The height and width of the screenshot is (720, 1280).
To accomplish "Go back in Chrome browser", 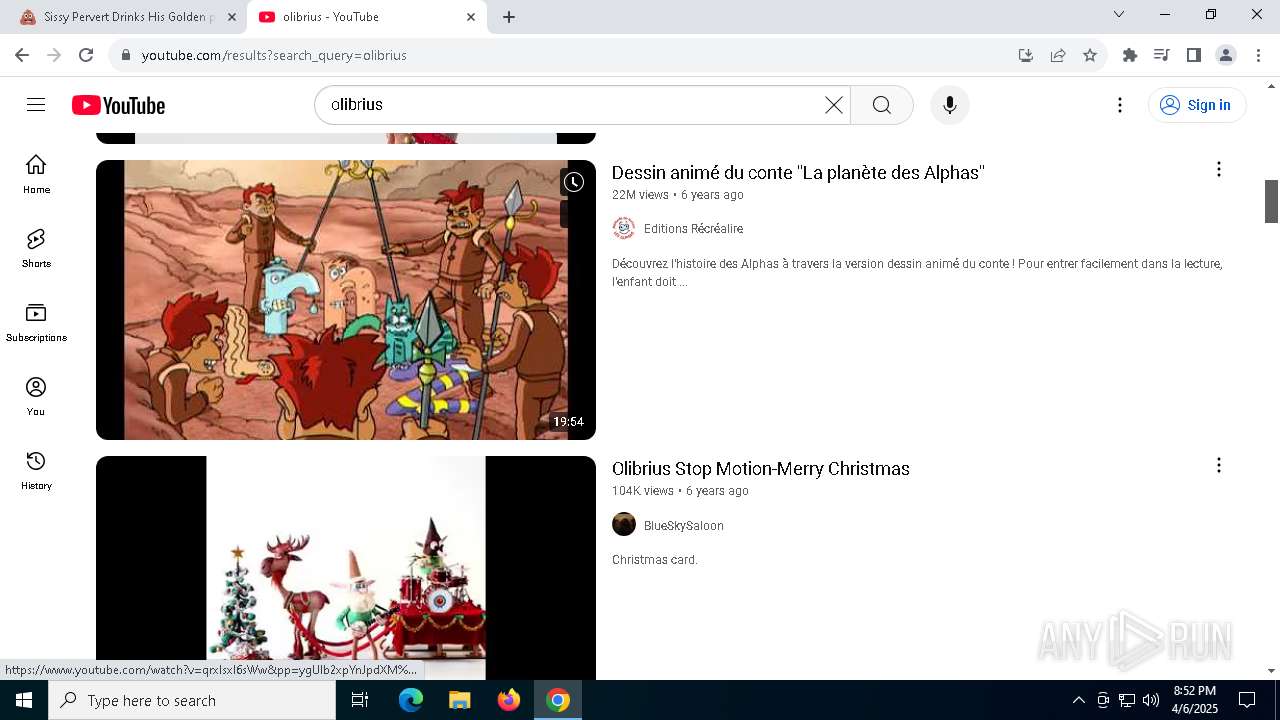I will (22, 55).
